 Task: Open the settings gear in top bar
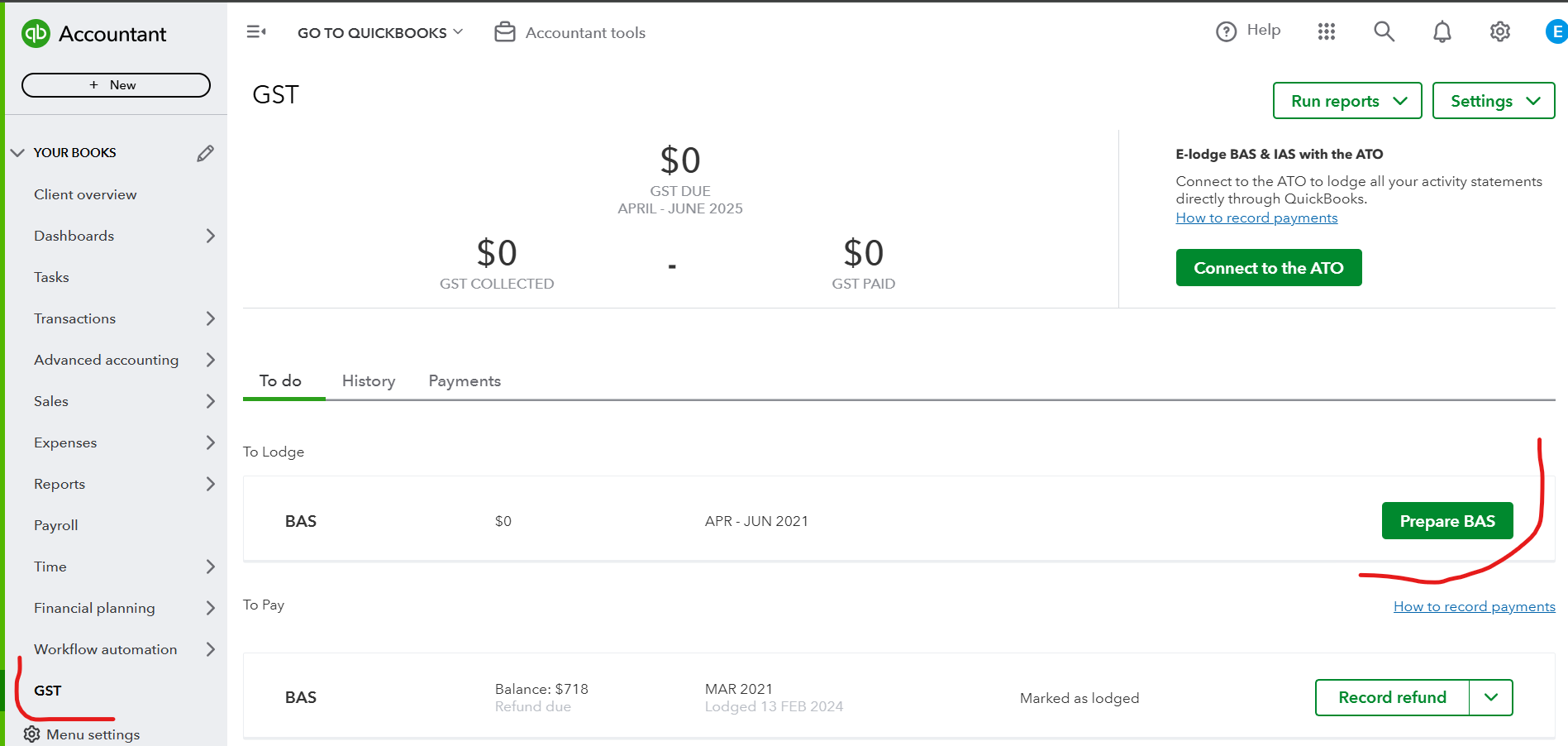click(x=1500, y=31)
